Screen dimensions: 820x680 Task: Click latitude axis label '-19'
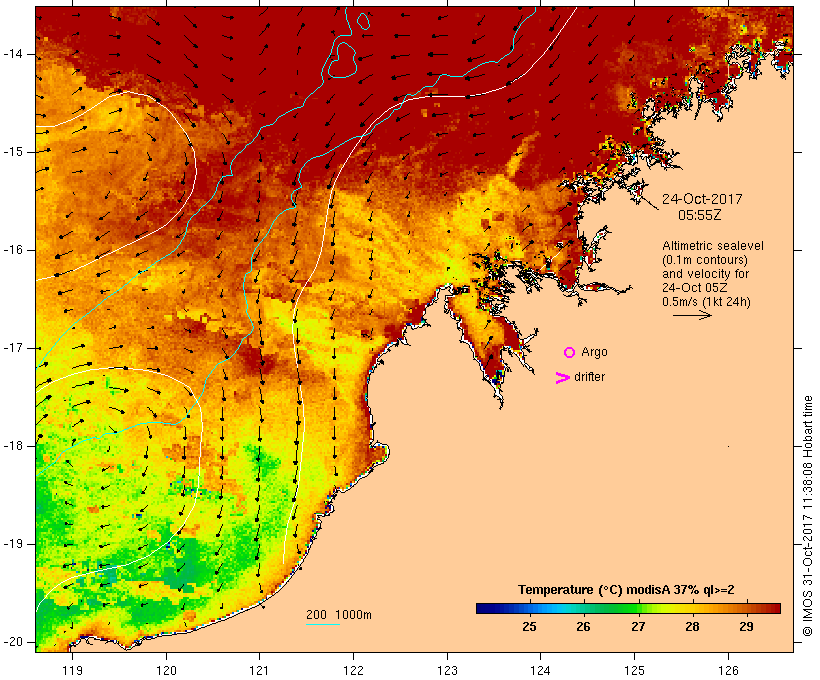[x=13, y=544]
